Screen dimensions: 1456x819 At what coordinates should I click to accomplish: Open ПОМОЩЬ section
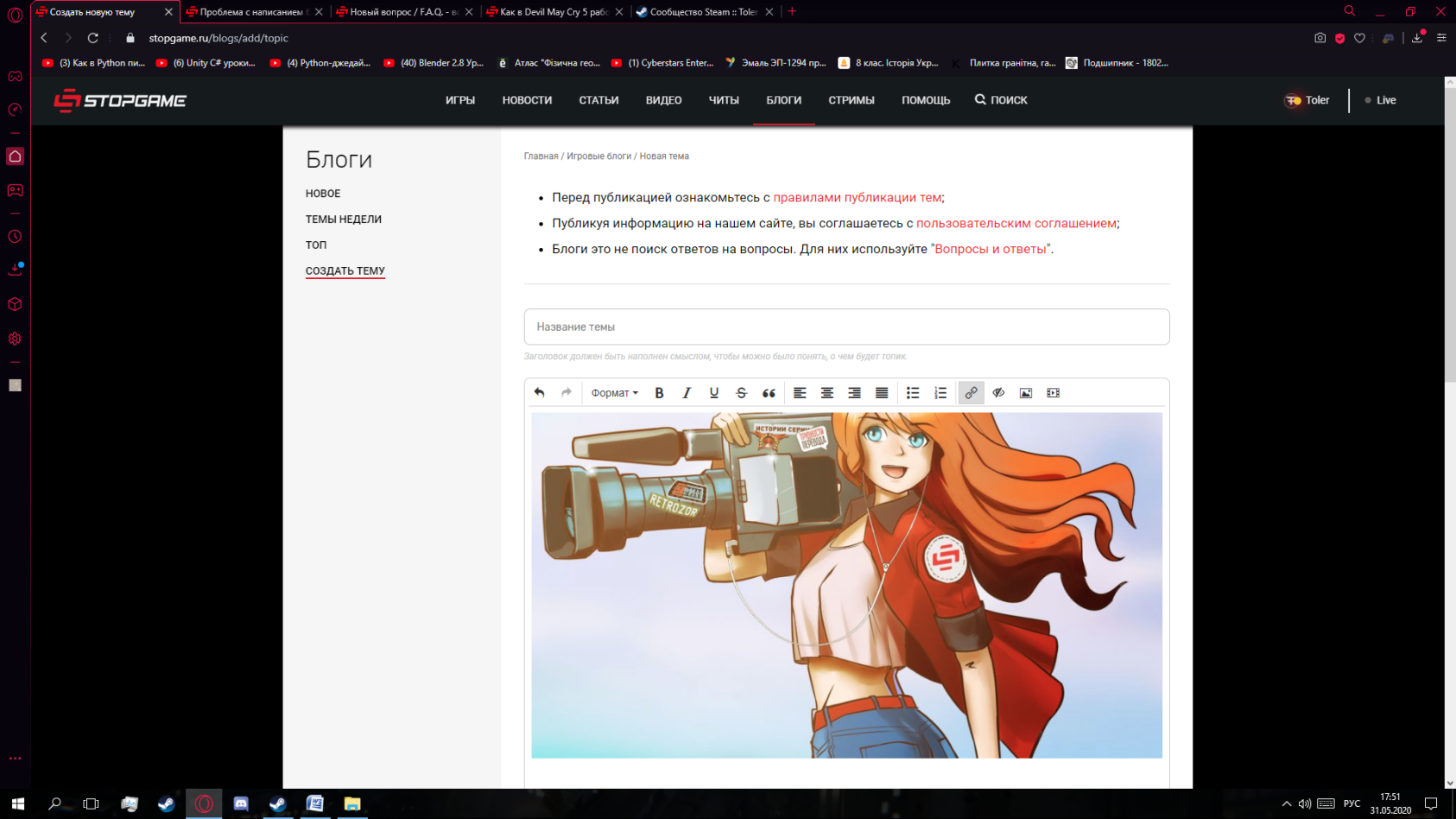pyautogui.click(x=926, y=100)
